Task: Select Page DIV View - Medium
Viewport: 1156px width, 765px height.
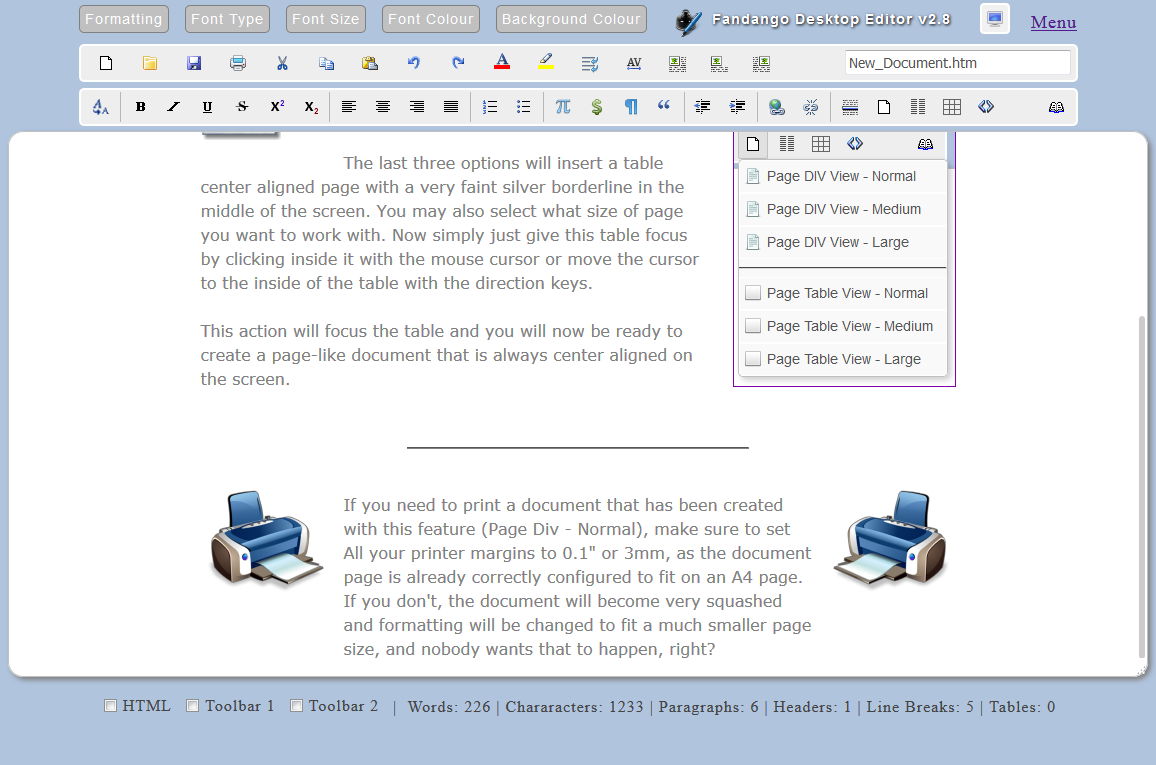Action: pyautogui.click(x=841, y=209)
